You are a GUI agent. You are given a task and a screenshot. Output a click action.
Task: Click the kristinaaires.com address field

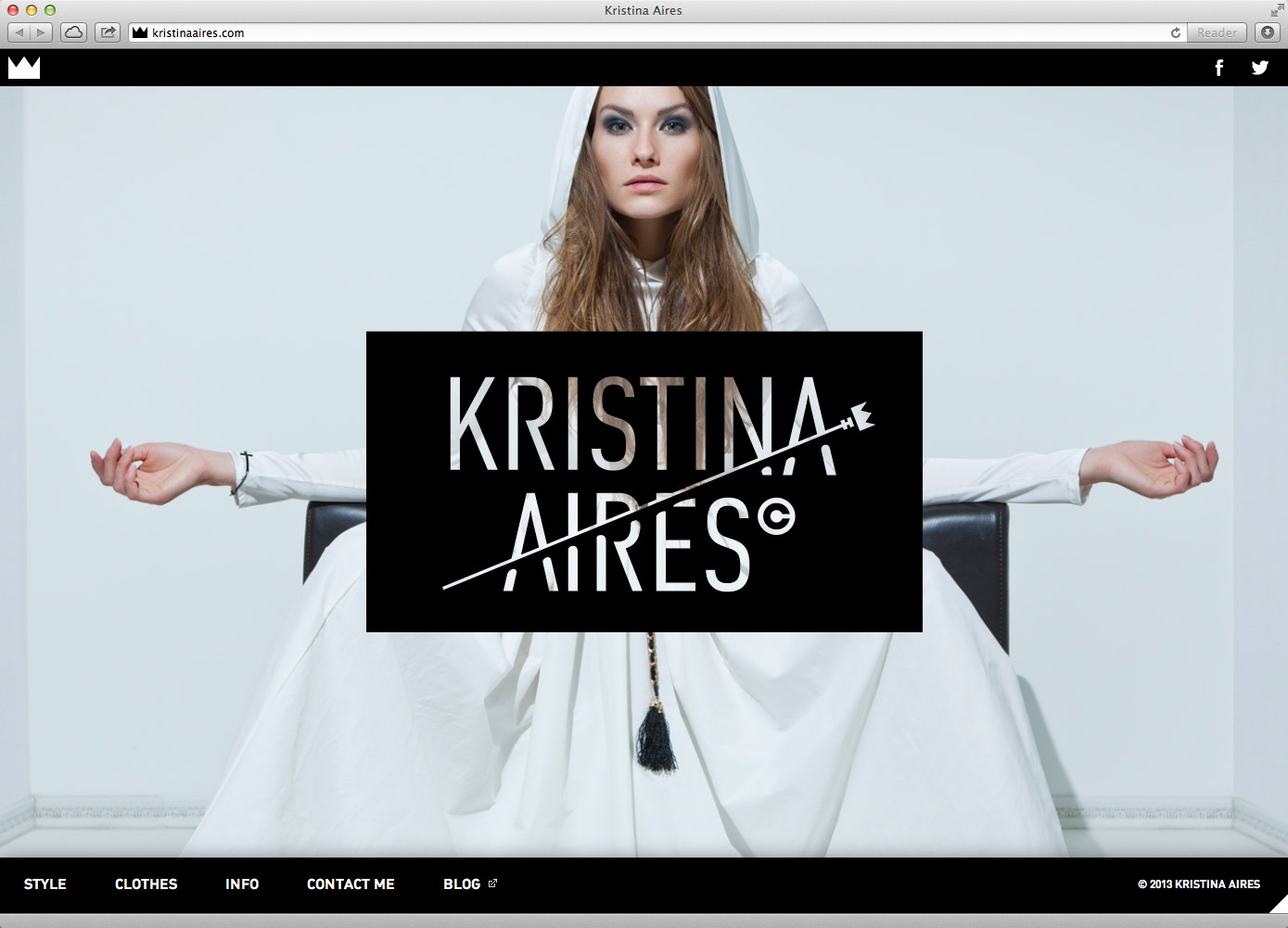point(649,32)
